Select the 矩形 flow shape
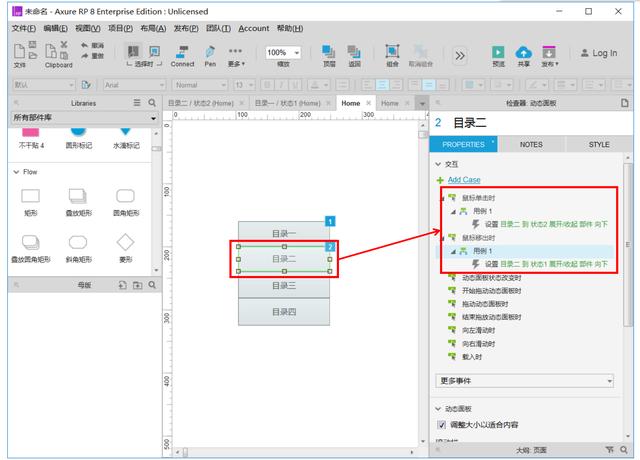 (31, 202)
